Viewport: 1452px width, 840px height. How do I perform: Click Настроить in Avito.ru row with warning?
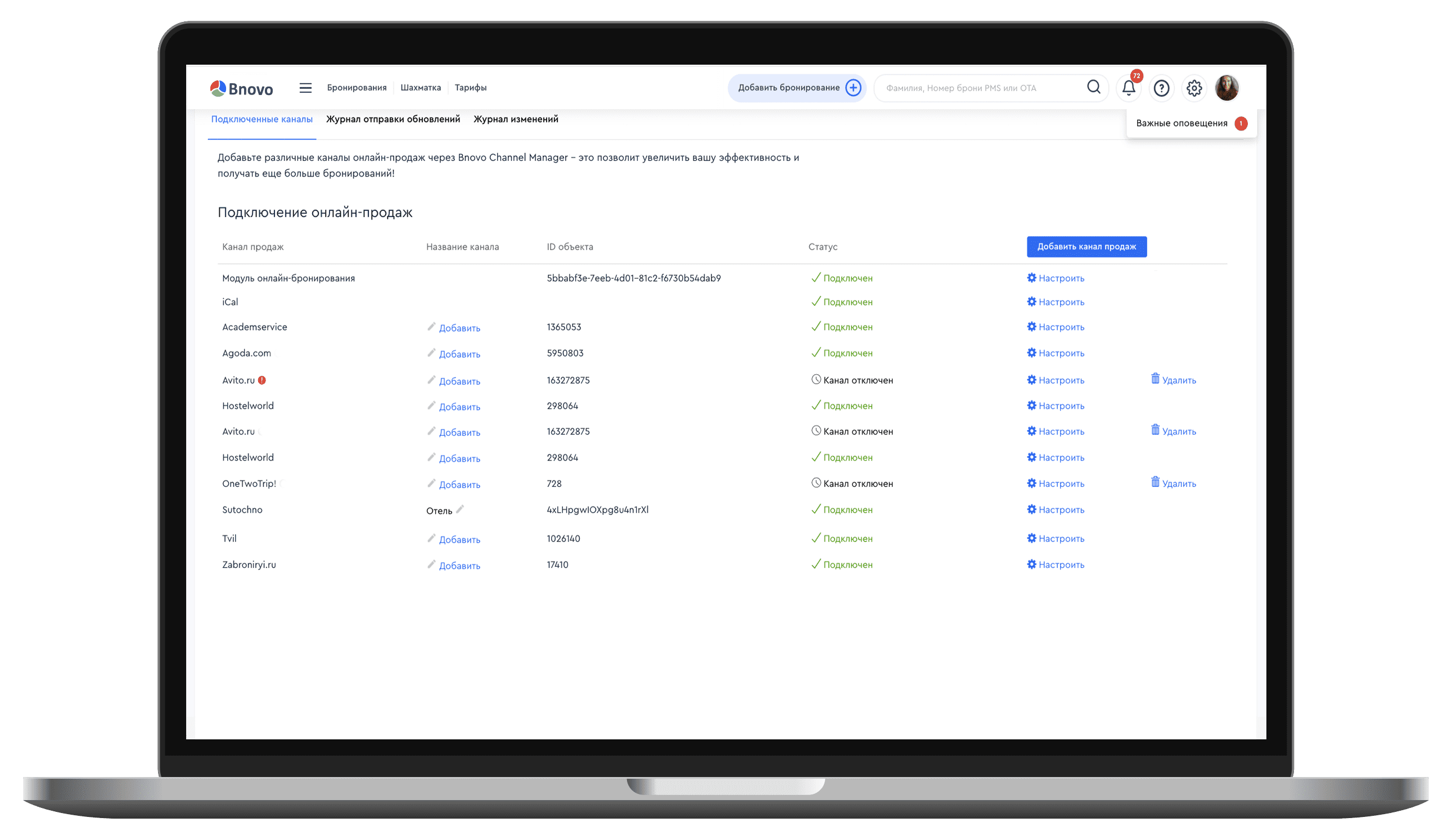(x=1061, y=381)
